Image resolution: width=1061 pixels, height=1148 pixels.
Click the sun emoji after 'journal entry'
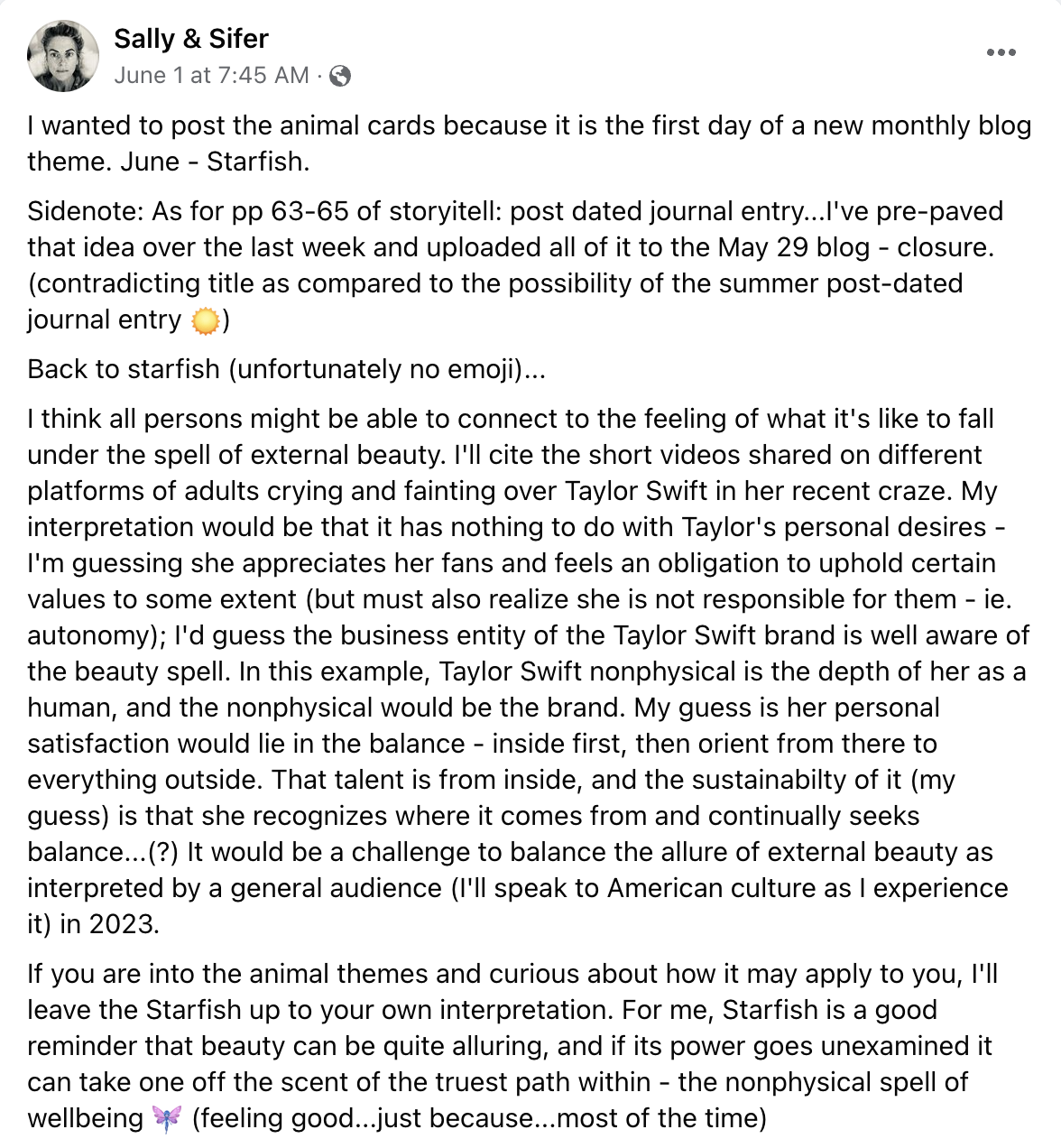pyautogui.click(x=205, y=320)
